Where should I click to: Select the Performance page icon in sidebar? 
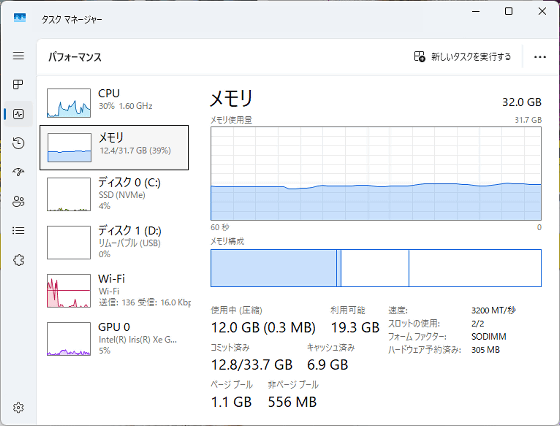pyautogui.click(x=18, y=114)
